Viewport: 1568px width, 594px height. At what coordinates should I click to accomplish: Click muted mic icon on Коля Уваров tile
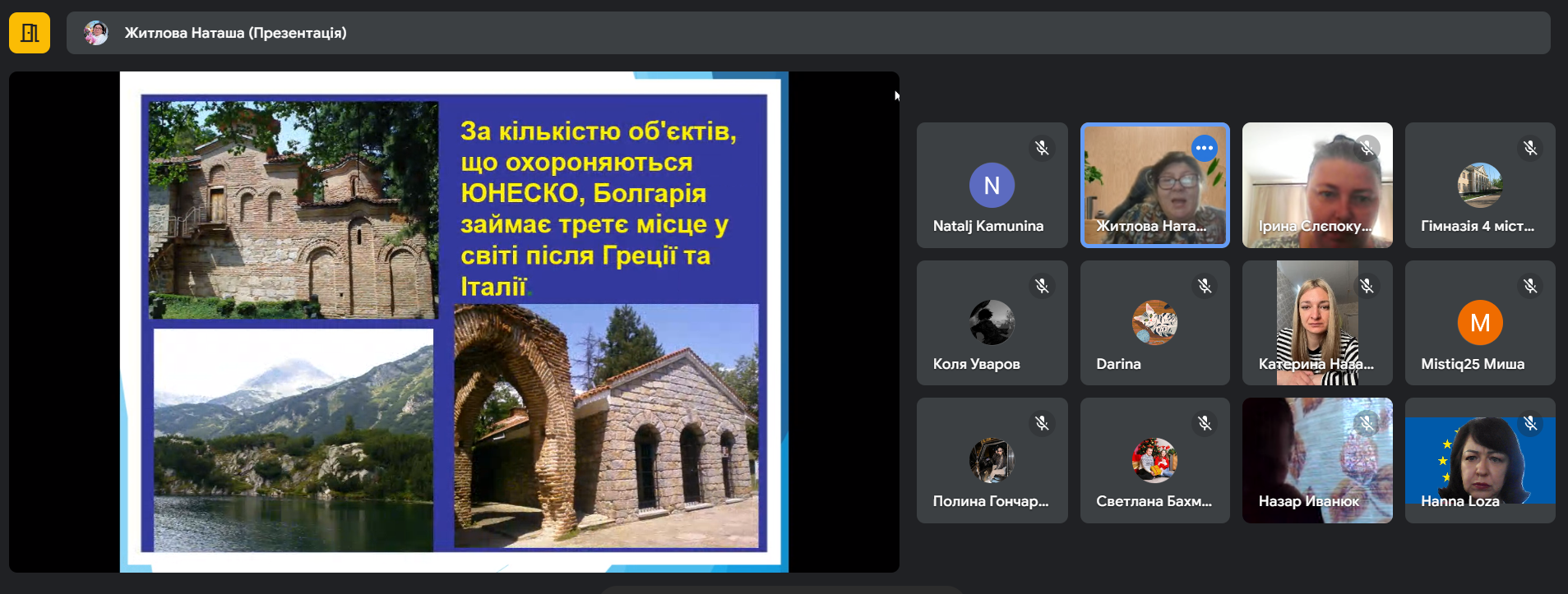pos(1042,286)
